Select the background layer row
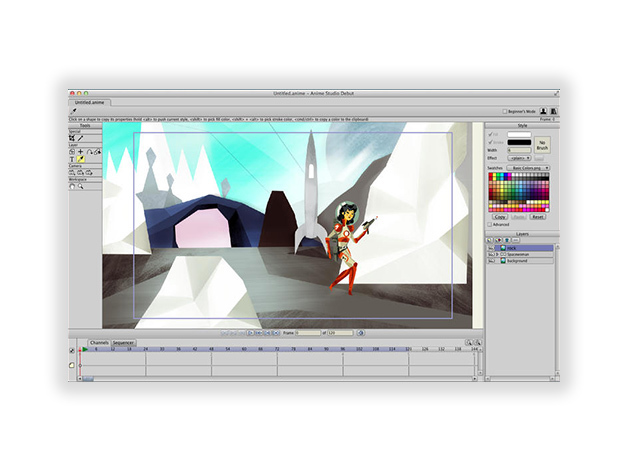Viewport: 630px width, 473px height. (x=520, y=261)
